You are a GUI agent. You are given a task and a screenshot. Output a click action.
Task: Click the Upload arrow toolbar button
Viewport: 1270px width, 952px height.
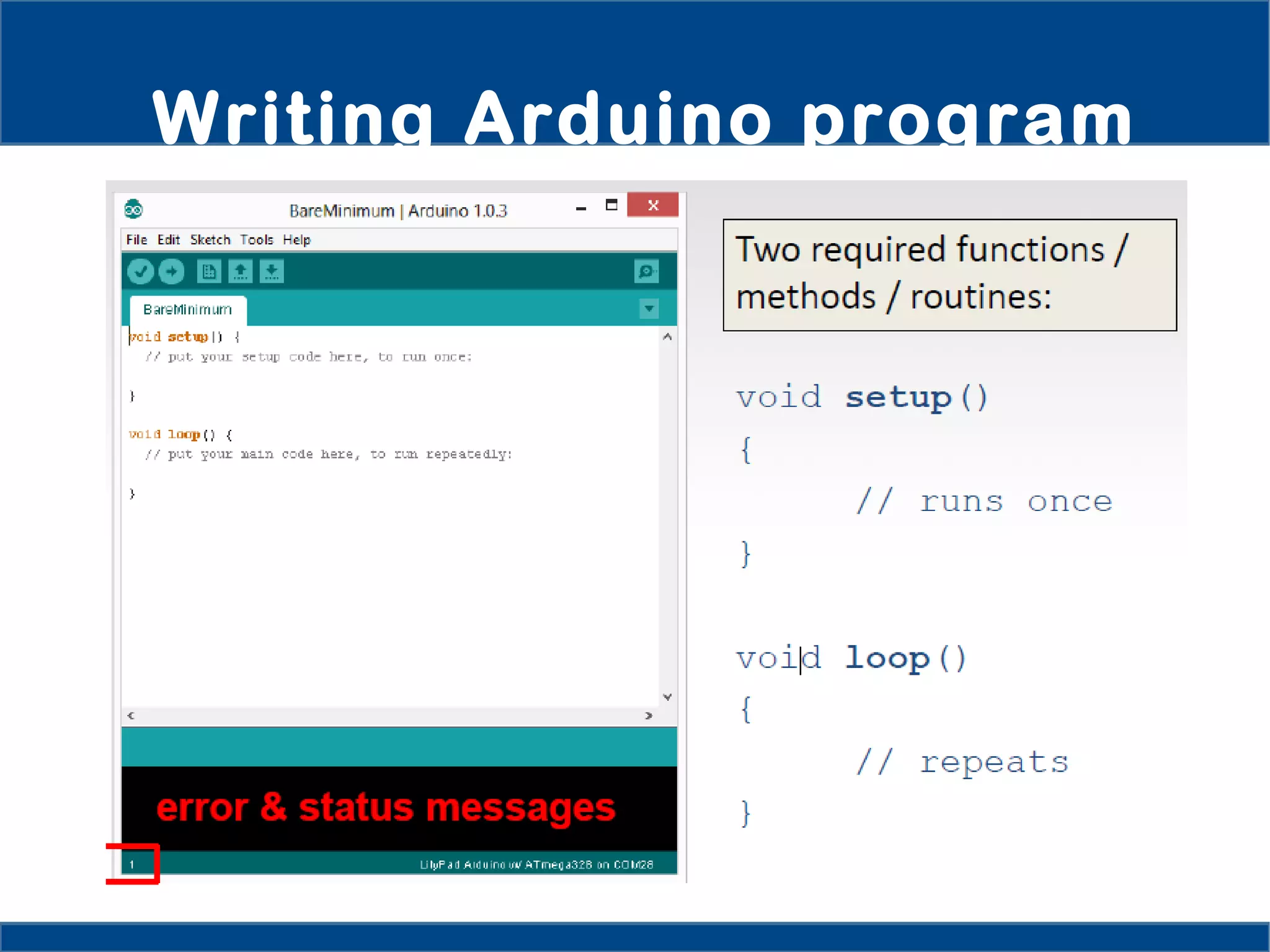(171, 272)
